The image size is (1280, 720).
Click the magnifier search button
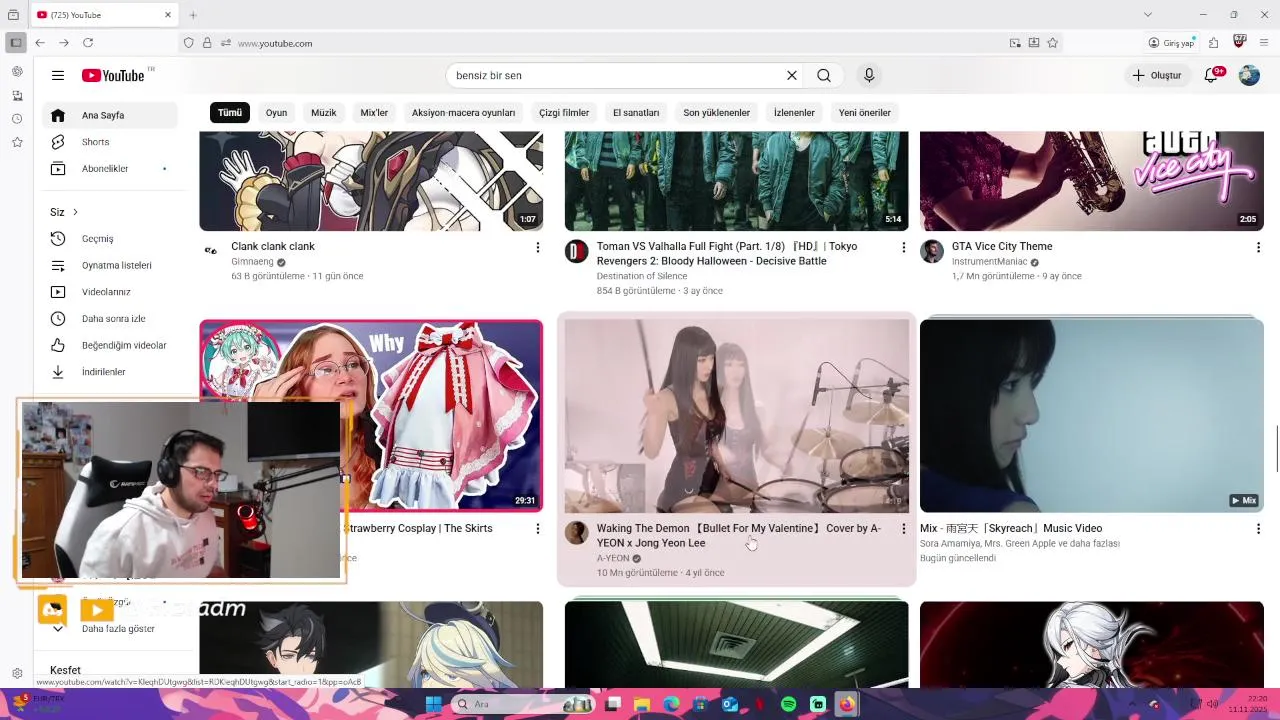(824, 75)
